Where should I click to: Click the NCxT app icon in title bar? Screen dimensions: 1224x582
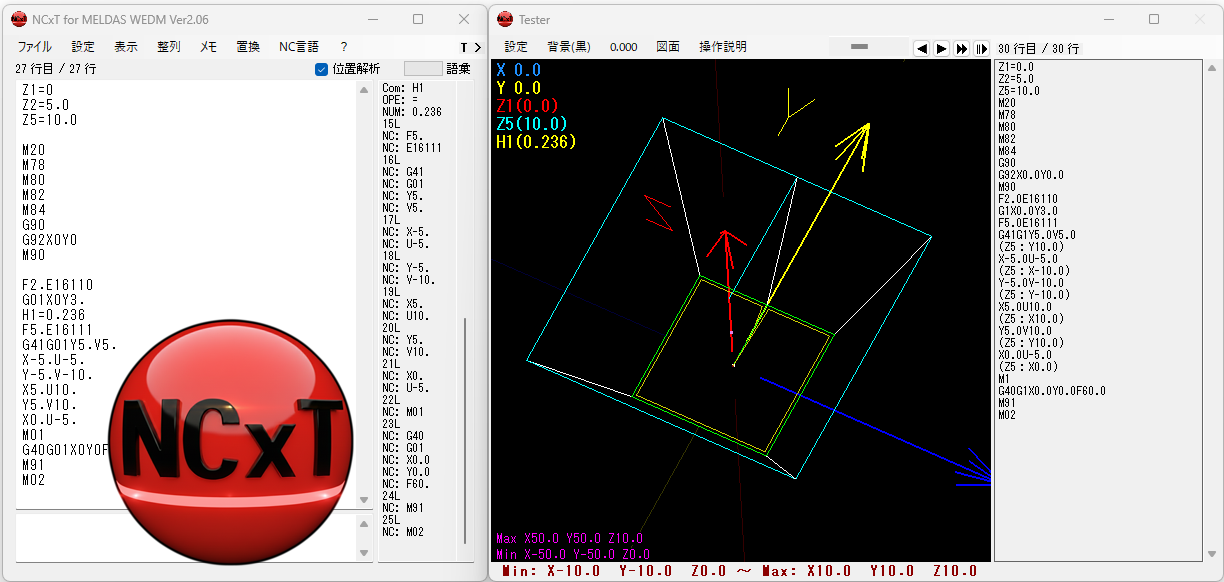19,19
